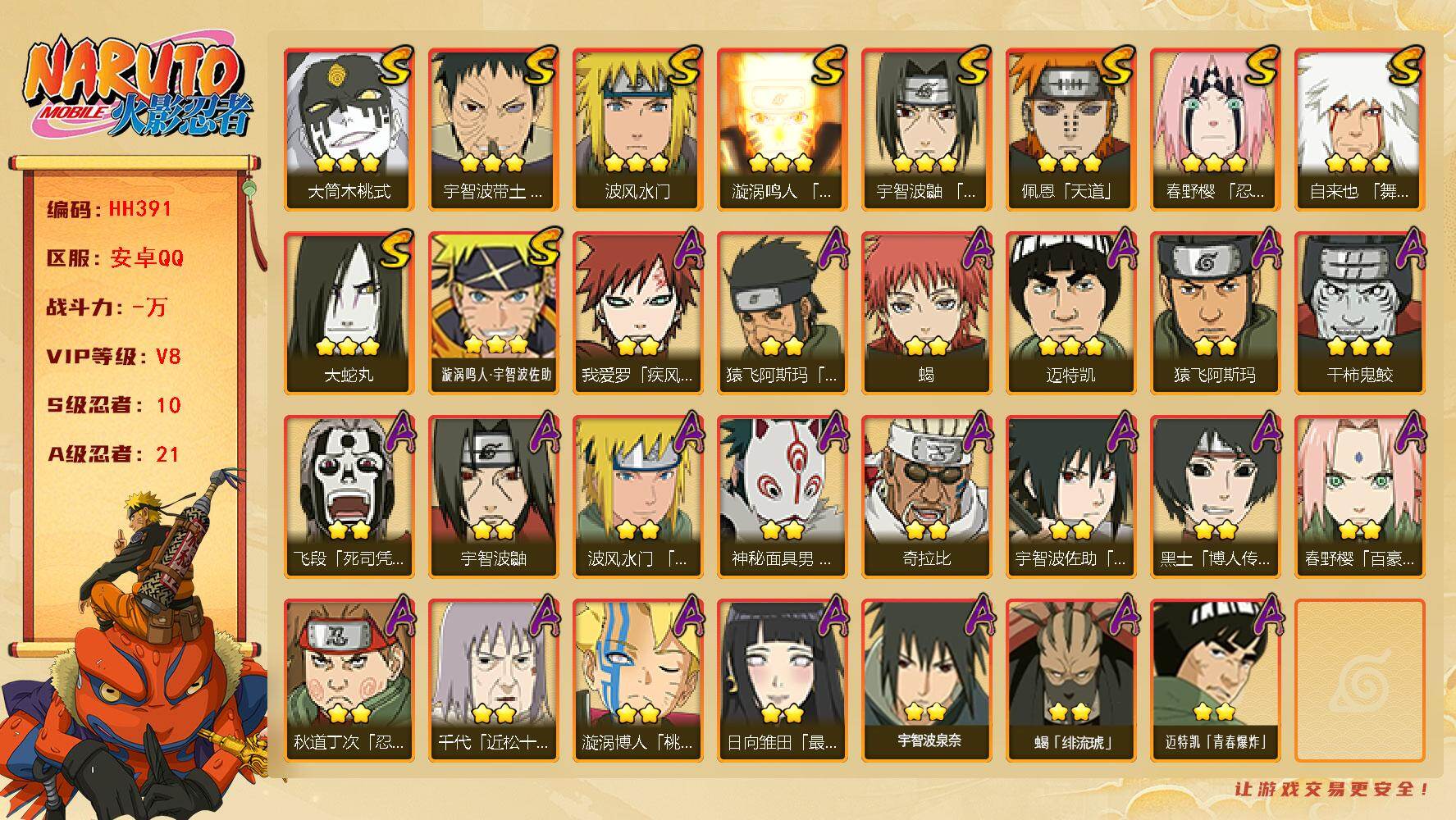Click the VIP等级 V8 label
Image resolution: width=1456 pixels, height=820 pixels.
[x=113, y=357]
